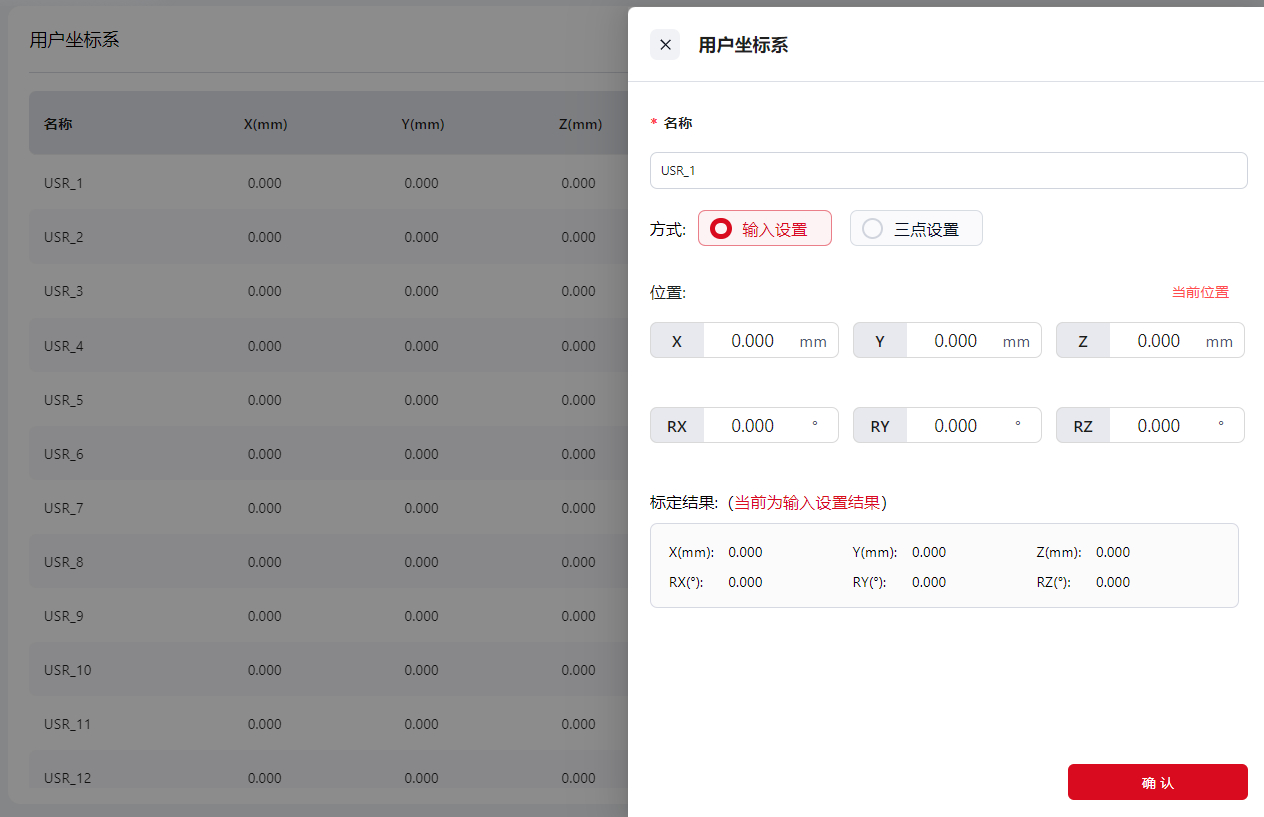This screenshot has width=1264, height=817.
Task: Click the USR_11 table entry
Action: coord(67,724)
